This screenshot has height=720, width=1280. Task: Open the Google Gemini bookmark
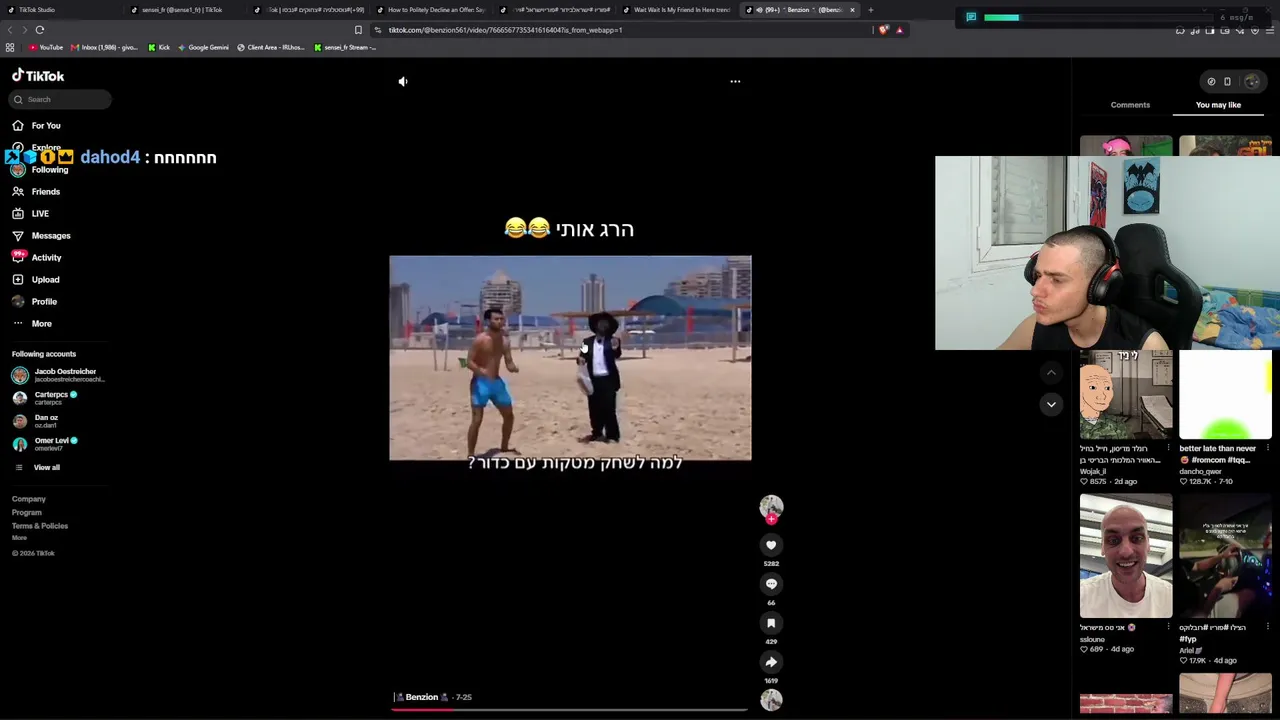(x=203, y=47)
